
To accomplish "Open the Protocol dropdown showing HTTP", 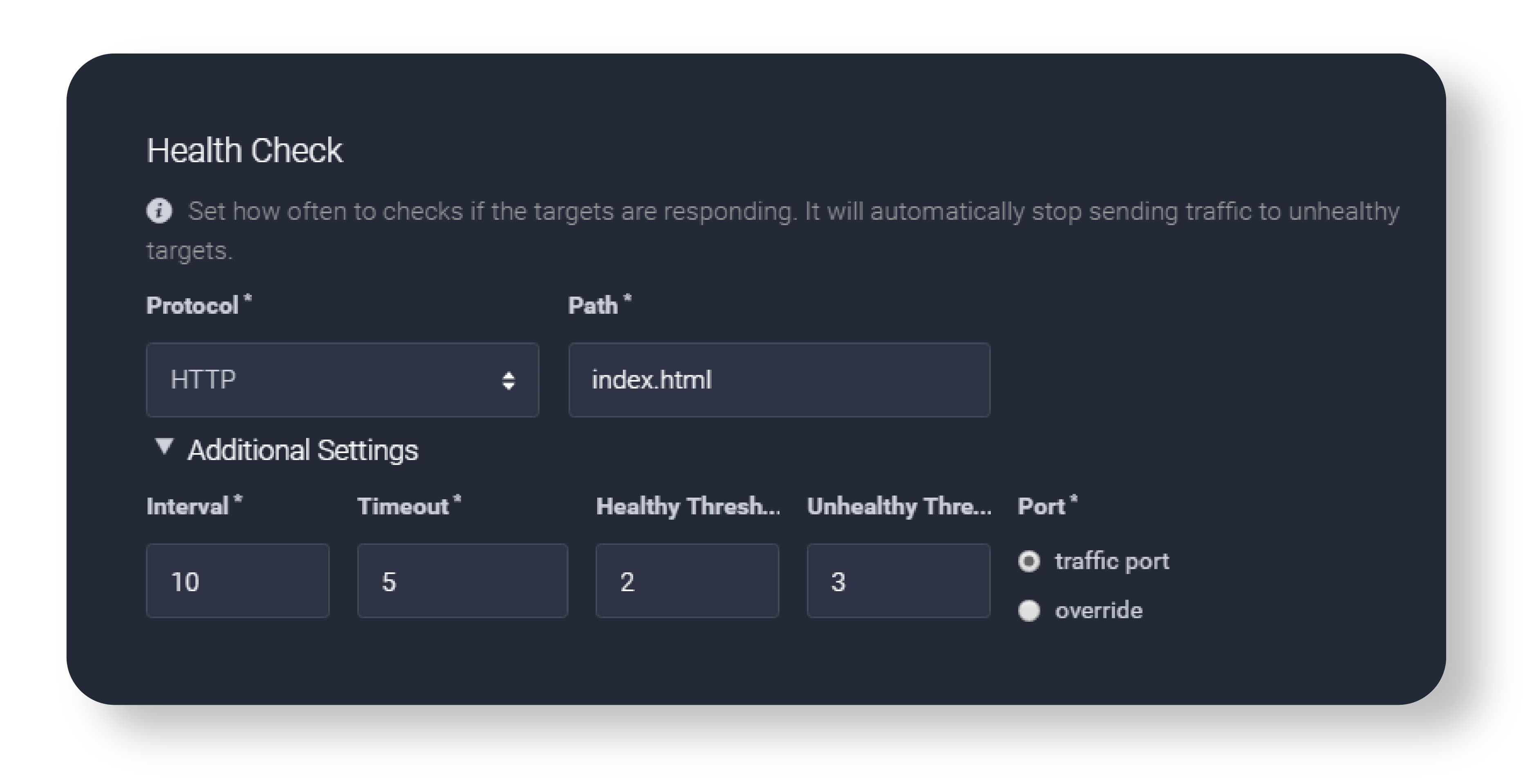I will click(x=342, y=380).
